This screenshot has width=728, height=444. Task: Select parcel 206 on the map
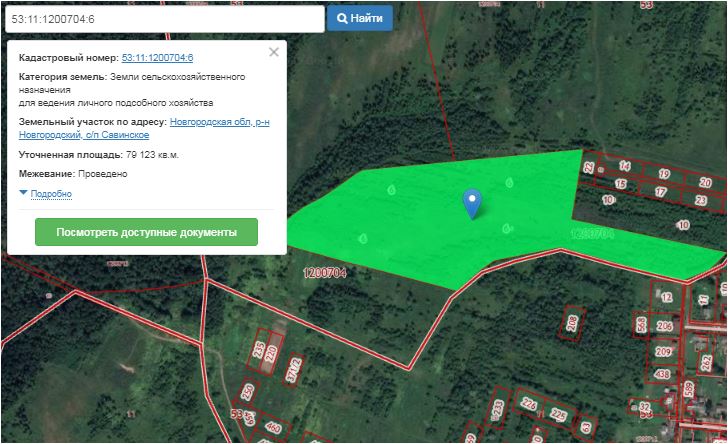[x=664, y=326]
